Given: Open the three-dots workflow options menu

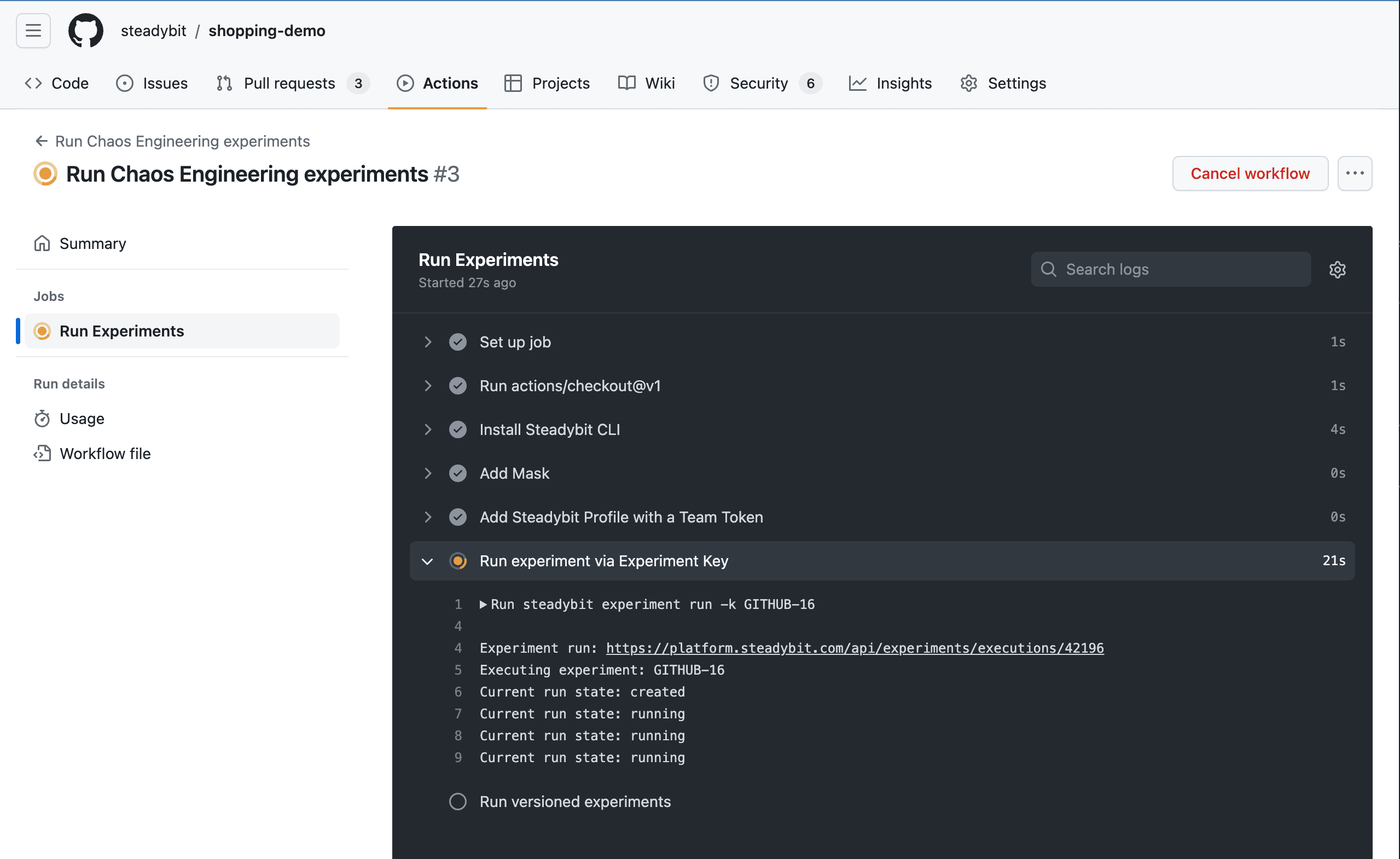Looking at the screenshot, I should click(1355, 173).
